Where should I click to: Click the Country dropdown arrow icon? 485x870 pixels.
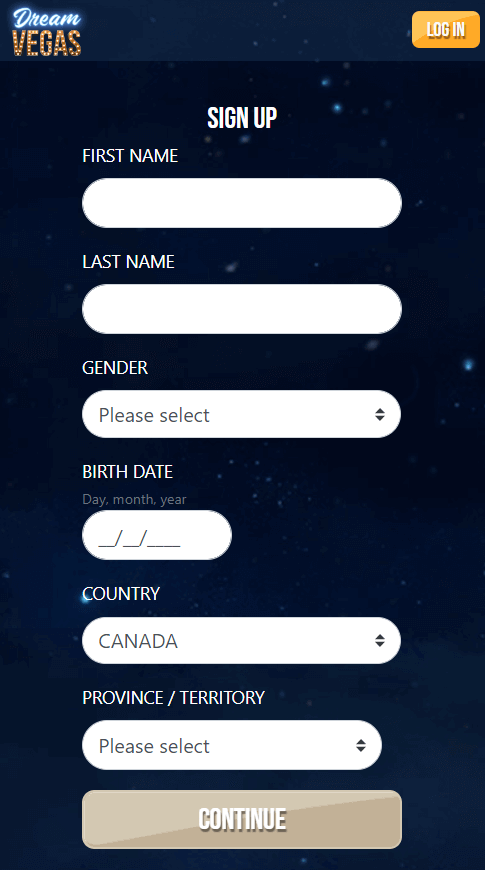(380, 641)
